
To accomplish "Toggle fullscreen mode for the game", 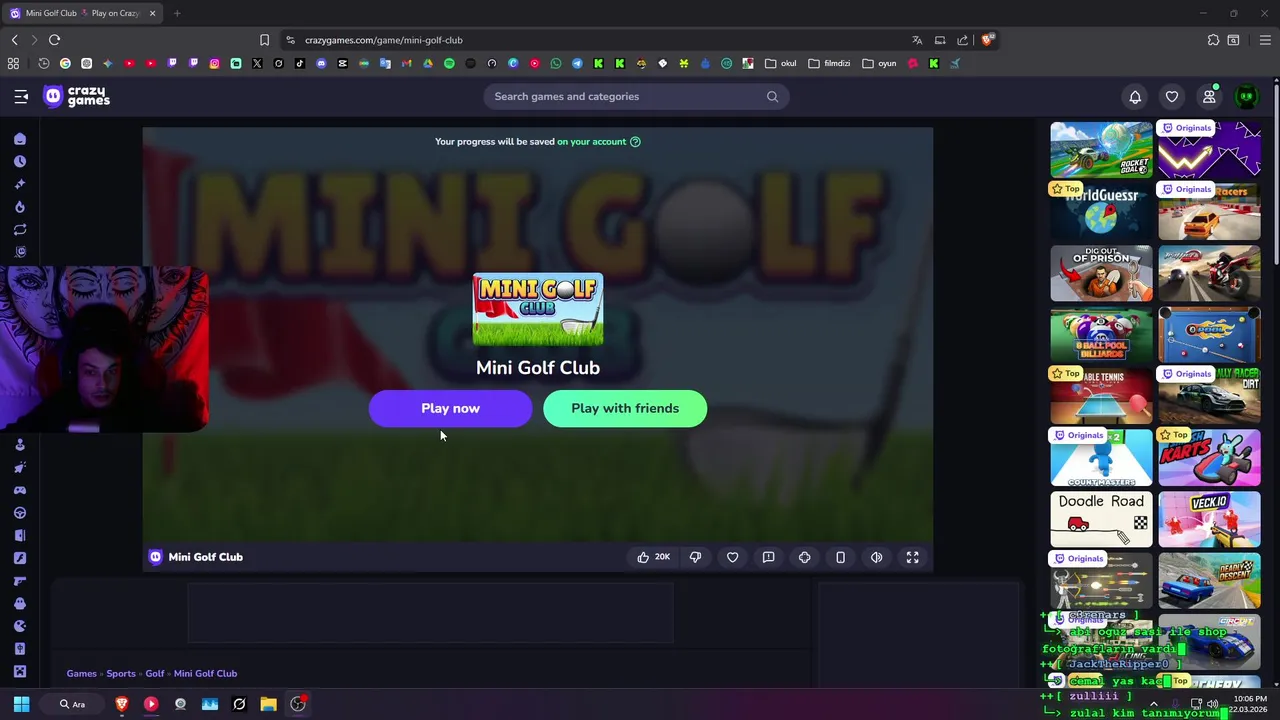I will (x=912, y=557).
